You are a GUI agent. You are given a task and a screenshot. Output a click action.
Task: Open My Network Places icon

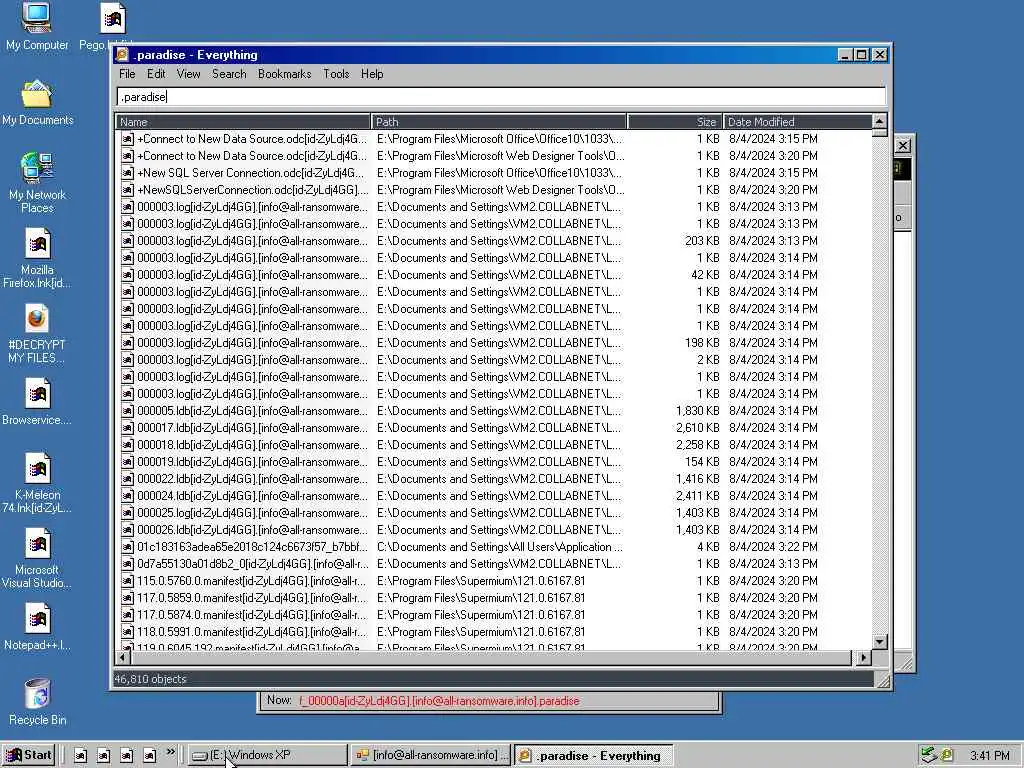pos(37,182)
